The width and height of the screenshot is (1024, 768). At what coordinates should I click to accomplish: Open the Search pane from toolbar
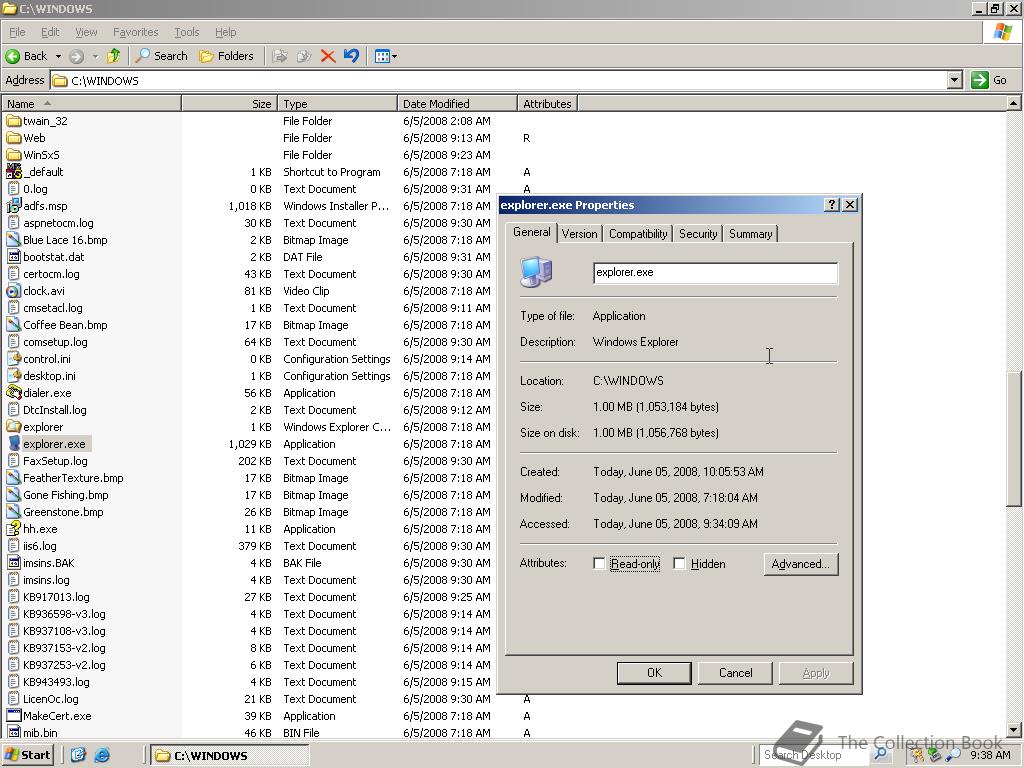tap(161, 56)
